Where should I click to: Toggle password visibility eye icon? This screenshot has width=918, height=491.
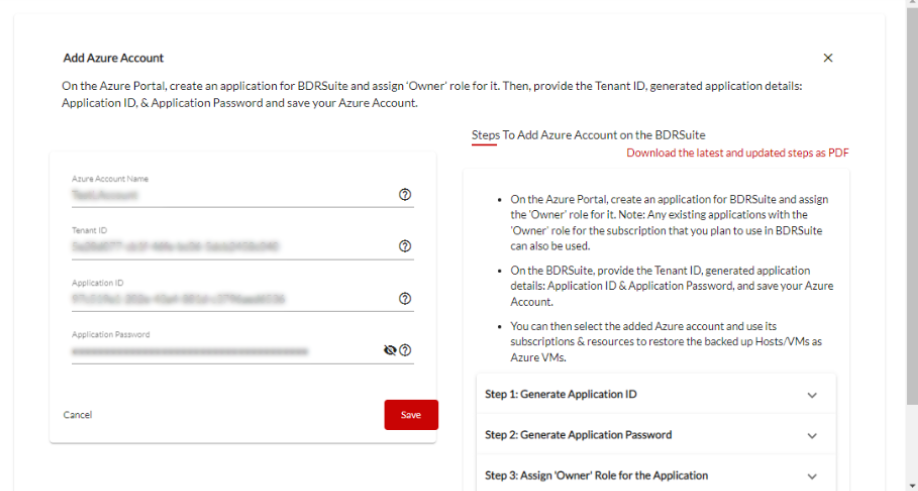tap(390, 350)
